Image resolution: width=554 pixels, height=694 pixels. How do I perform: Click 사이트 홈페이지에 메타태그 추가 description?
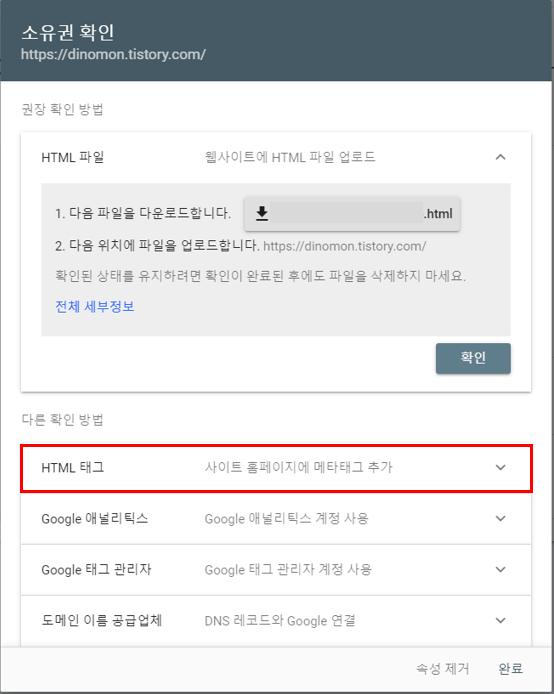click(x=298, y=467)
